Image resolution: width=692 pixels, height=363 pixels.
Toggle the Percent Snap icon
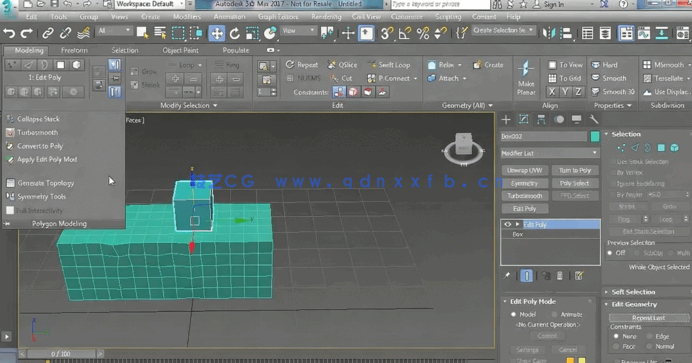coord(423,33)
